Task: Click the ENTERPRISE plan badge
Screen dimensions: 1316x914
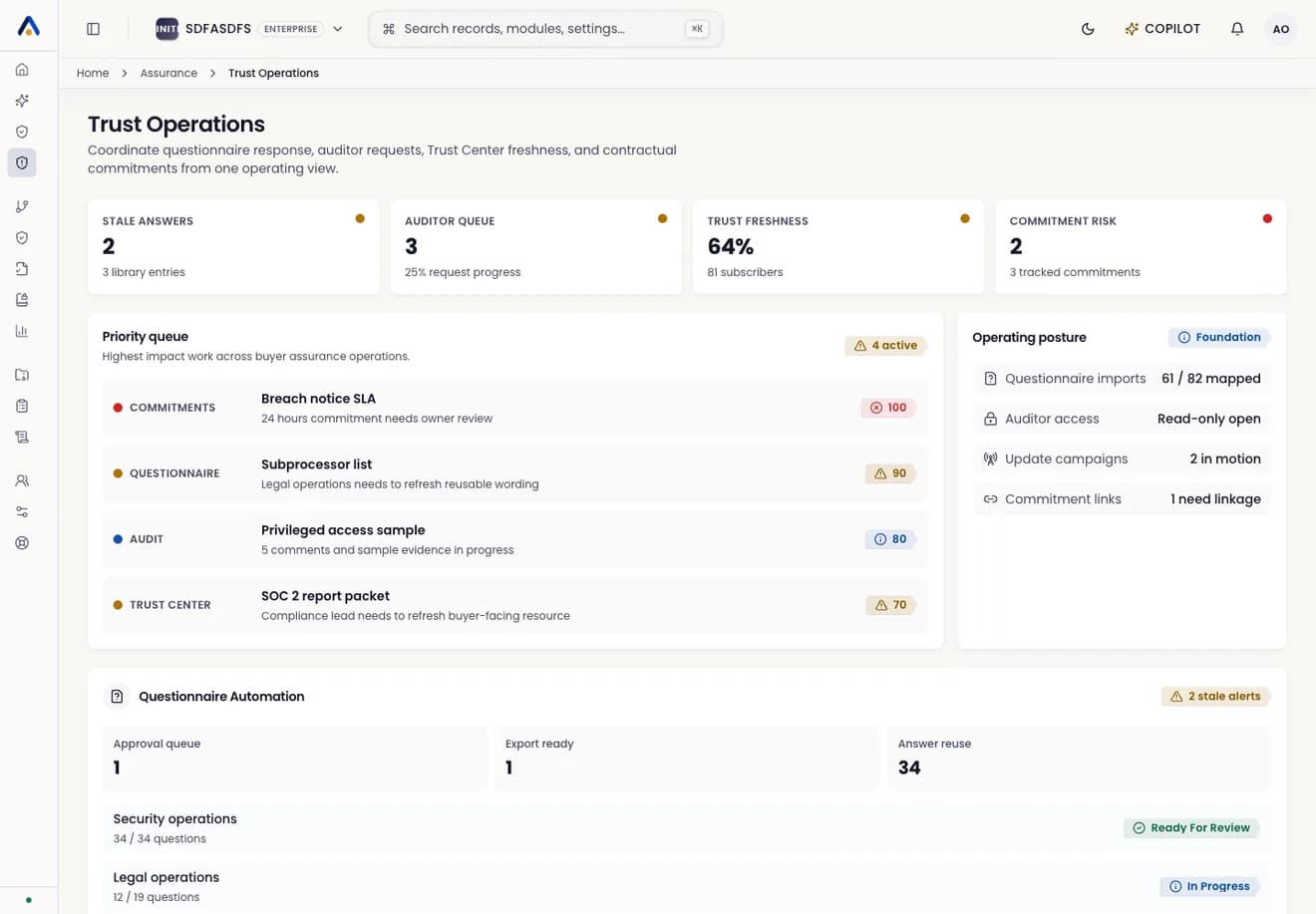Action: (x=291, y=29)
